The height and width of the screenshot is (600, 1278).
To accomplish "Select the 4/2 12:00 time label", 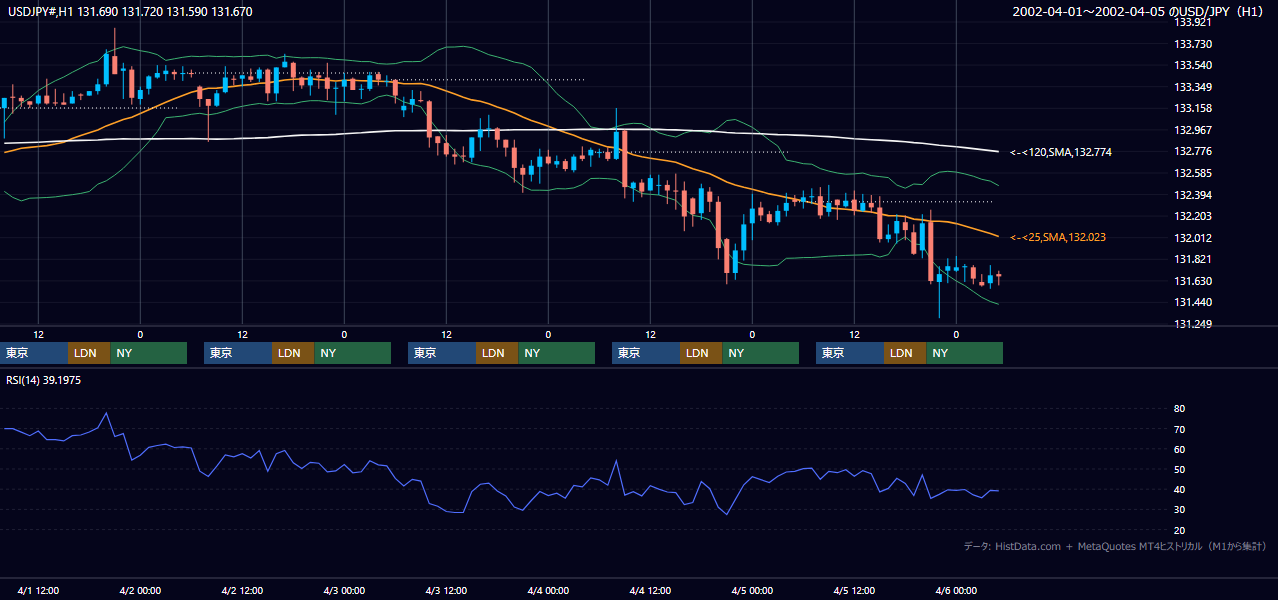I will coord(242,591).
